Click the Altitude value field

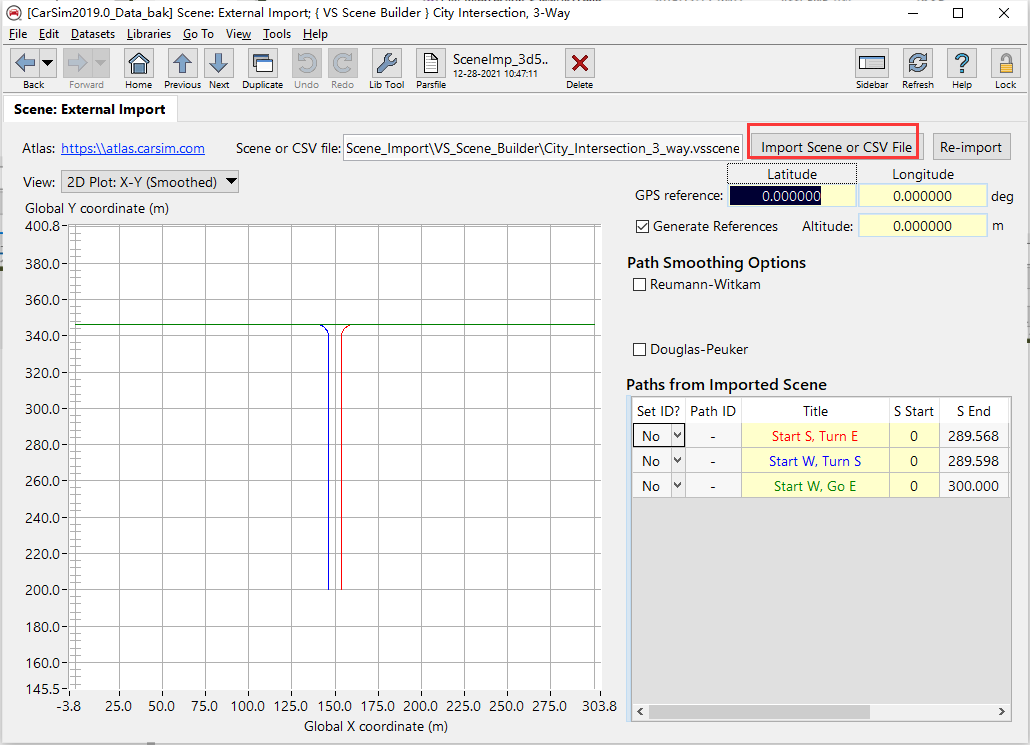tap(922, 226)
